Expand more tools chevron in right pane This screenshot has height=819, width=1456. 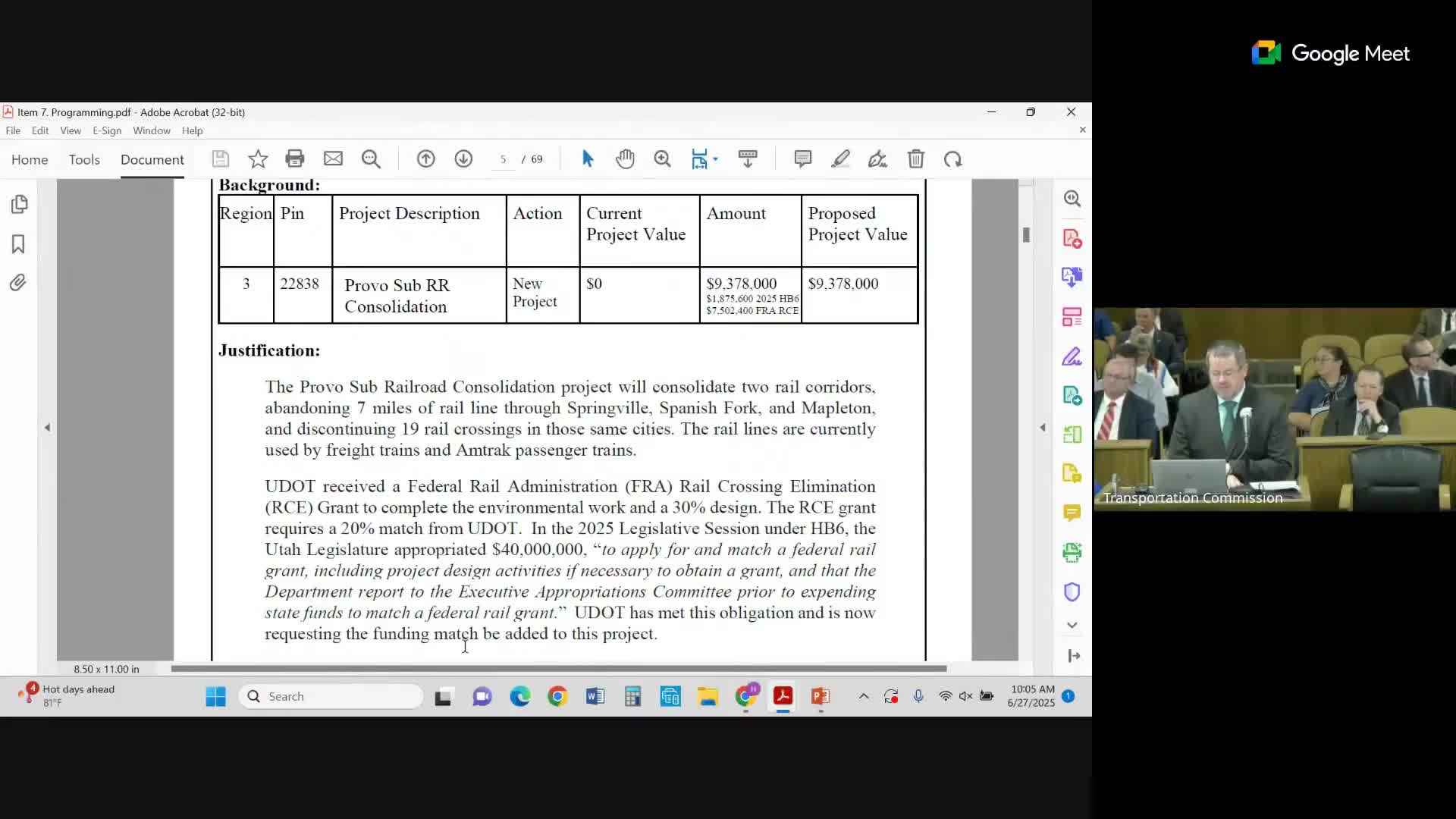(1072, 625)
